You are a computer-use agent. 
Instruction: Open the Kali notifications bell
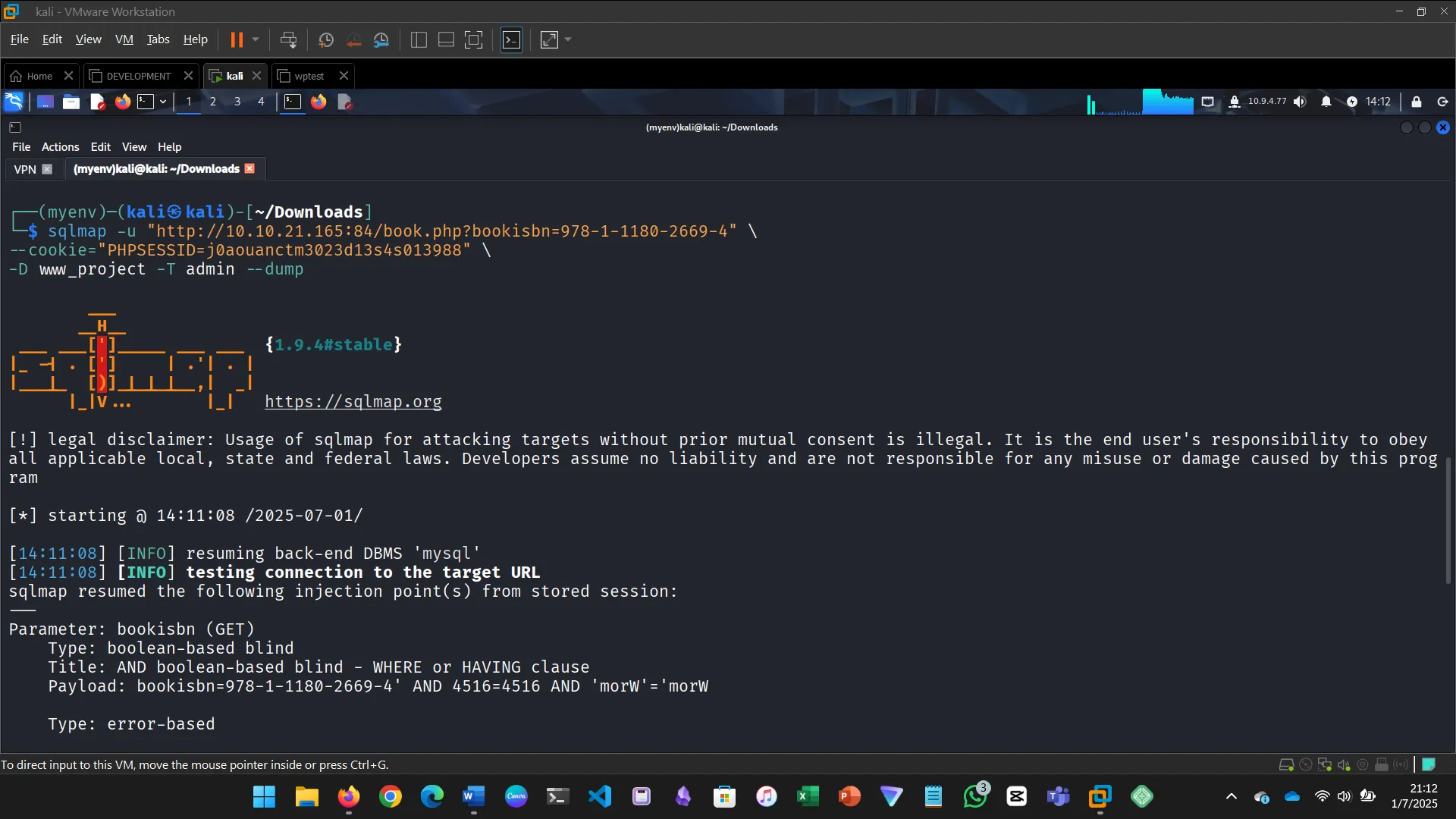[1326, 102]
